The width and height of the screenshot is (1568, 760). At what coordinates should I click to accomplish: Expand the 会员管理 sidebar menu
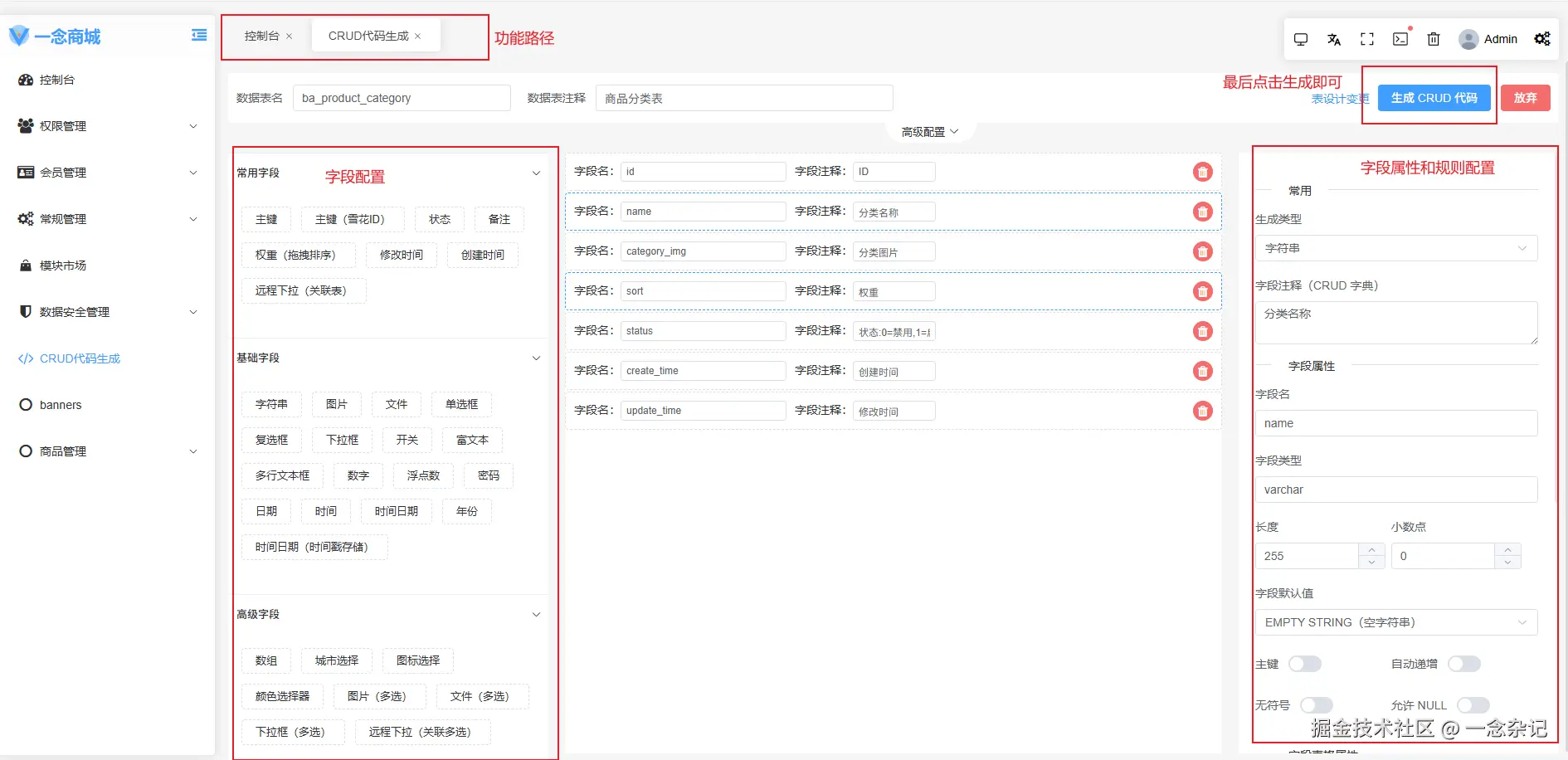coord(108,173)
